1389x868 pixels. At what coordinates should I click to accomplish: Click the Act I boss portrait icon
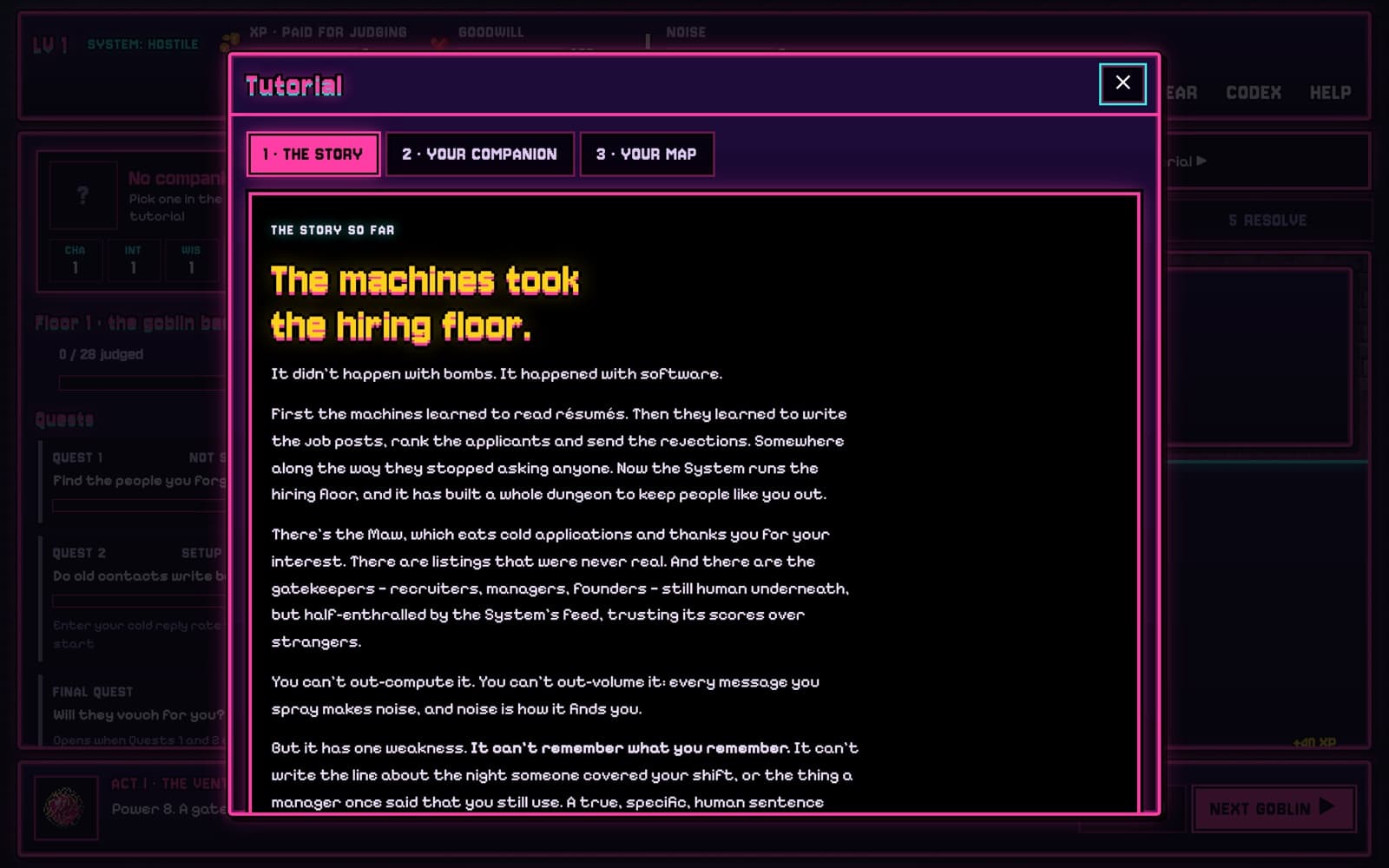(65, 808)
